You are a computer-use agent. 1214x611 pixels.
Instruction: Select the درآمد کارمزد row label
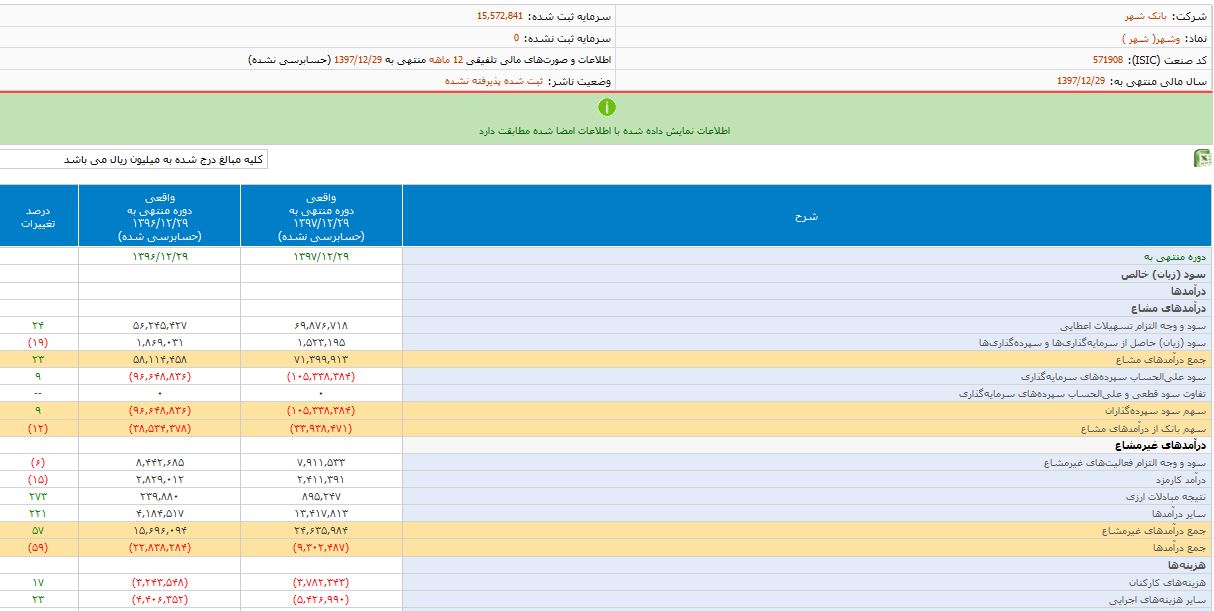click(1177, 480)
